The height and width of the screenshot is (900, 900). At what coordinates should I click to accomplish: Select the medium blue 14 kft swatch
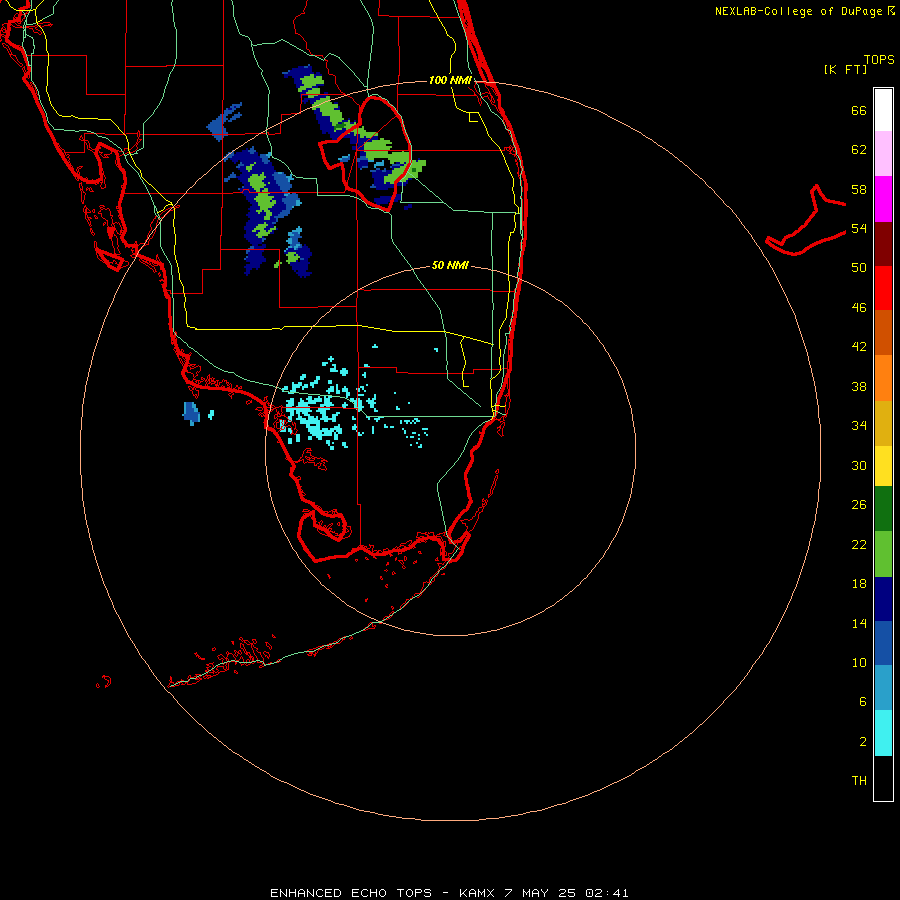pyautogui.click(x=883, y=643)
